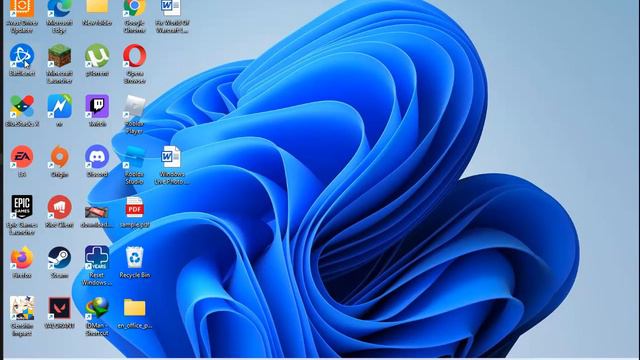Select the en_office folder

pyautogui.click(x=135, y=307)
